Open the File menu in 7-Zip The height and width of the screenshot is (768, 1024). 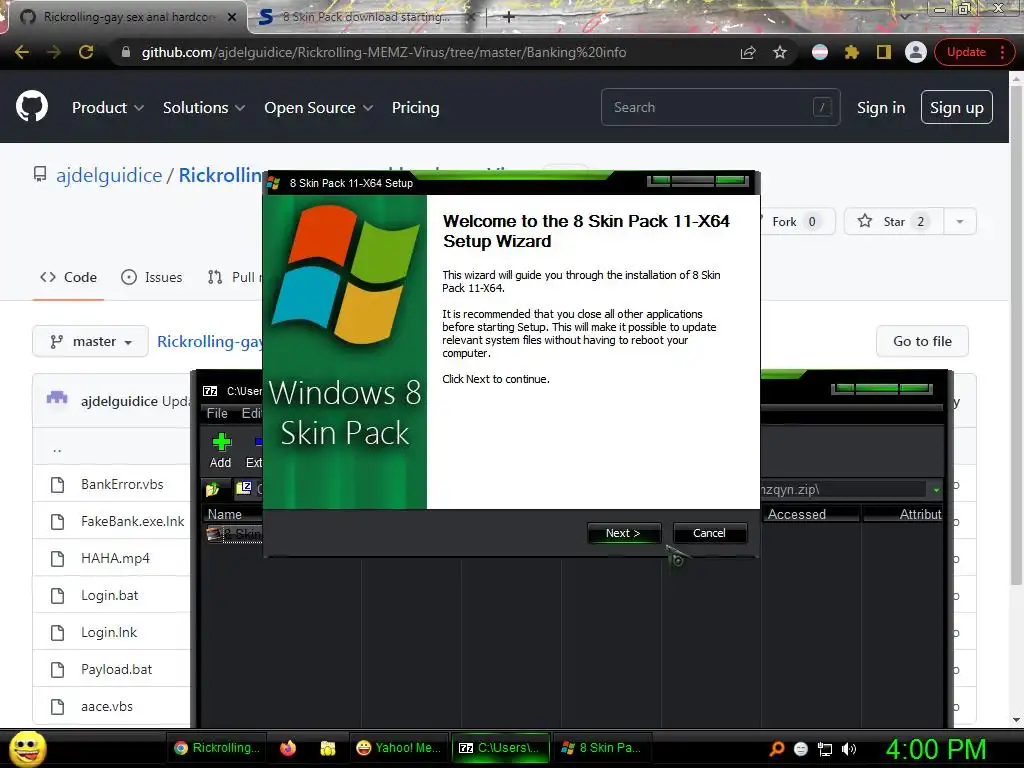click(x=217, y=413)
